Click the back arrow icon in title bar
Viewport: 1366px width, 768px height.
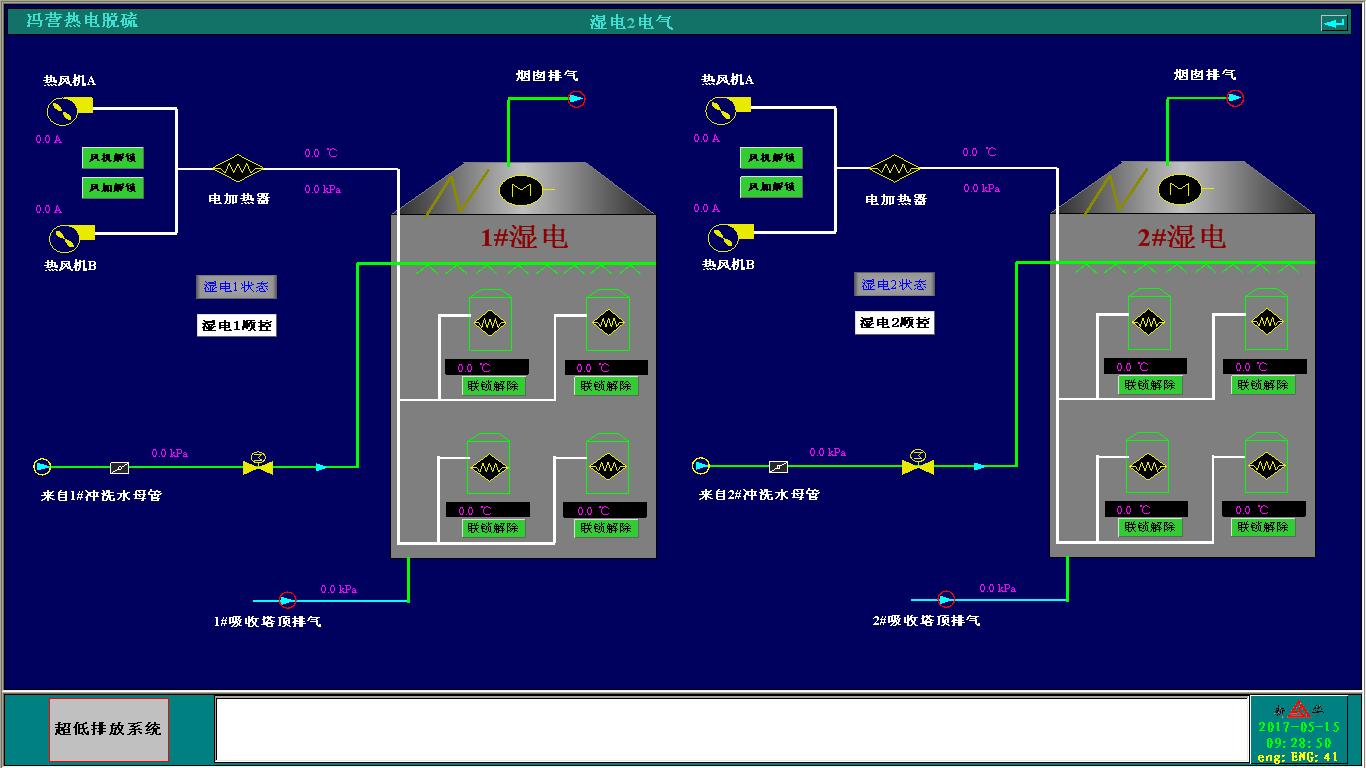[x=1333, y=22]
